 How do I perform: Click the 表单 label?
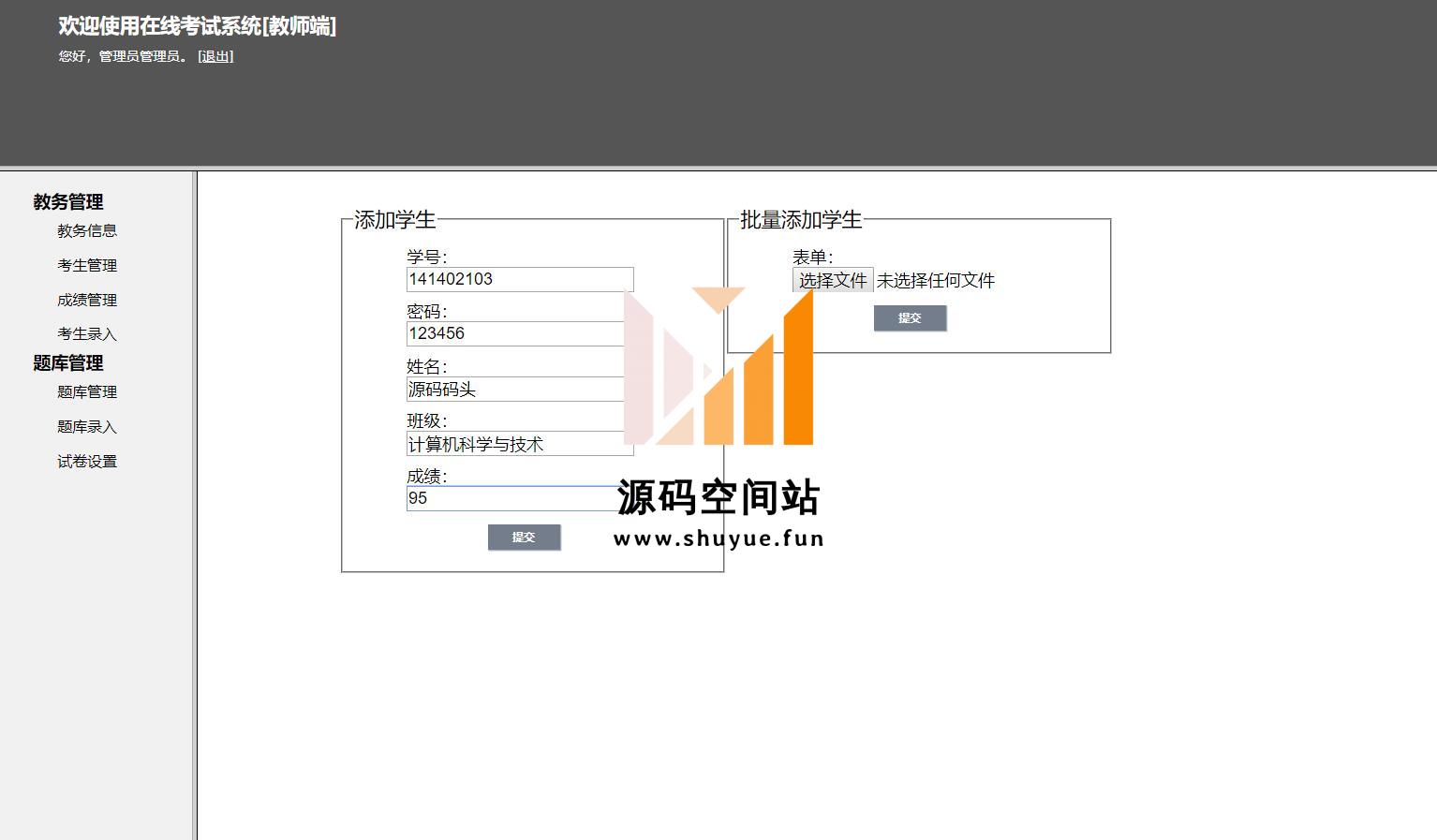click(812, 257)
